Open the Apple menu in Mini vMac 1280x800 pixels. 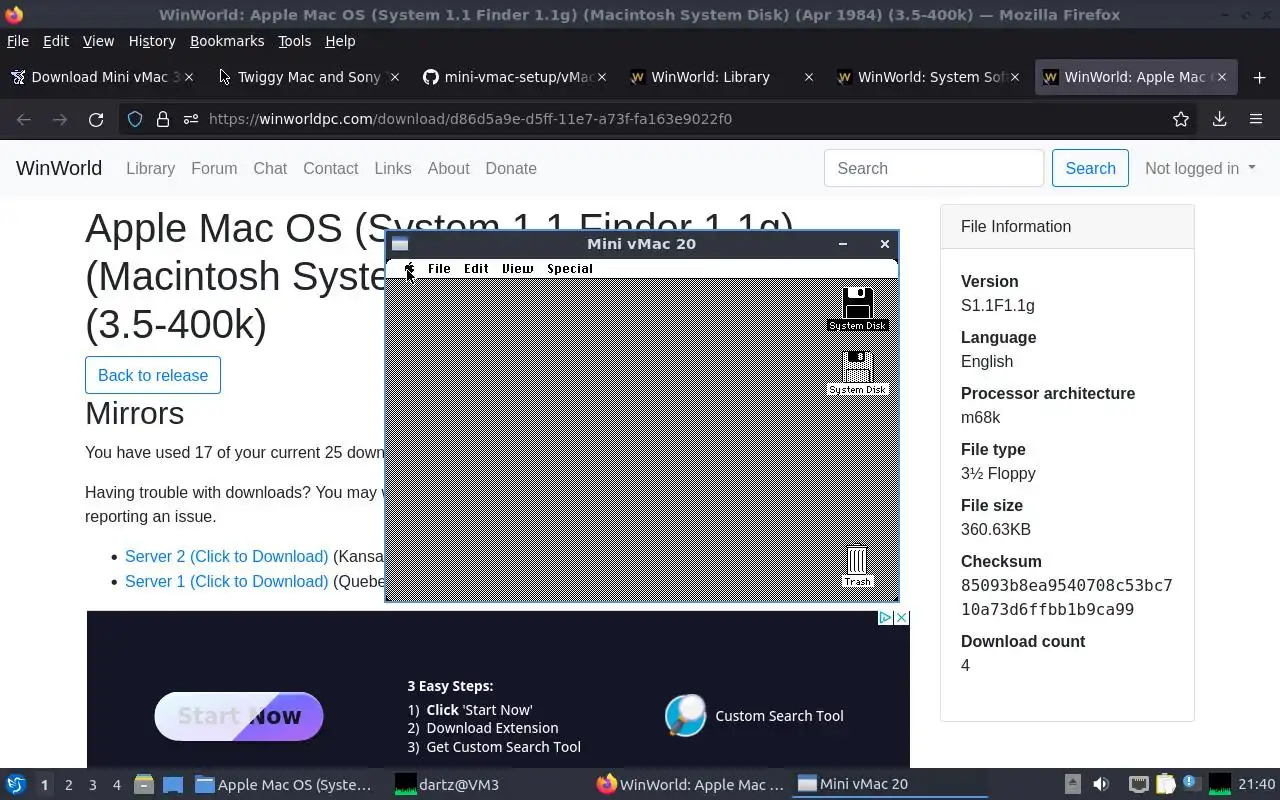[409, 268]
